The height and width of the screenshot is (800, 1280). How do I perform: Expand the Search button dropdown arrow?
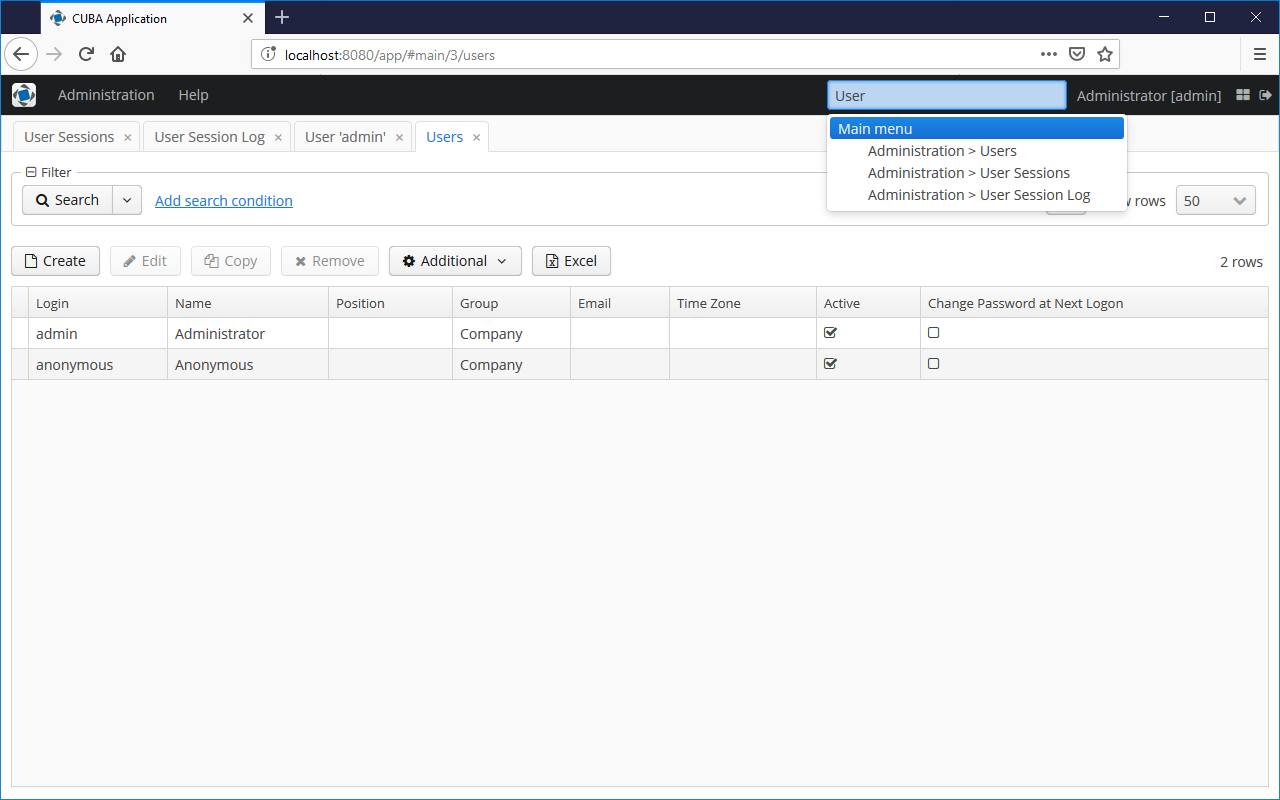pos(126,200)
